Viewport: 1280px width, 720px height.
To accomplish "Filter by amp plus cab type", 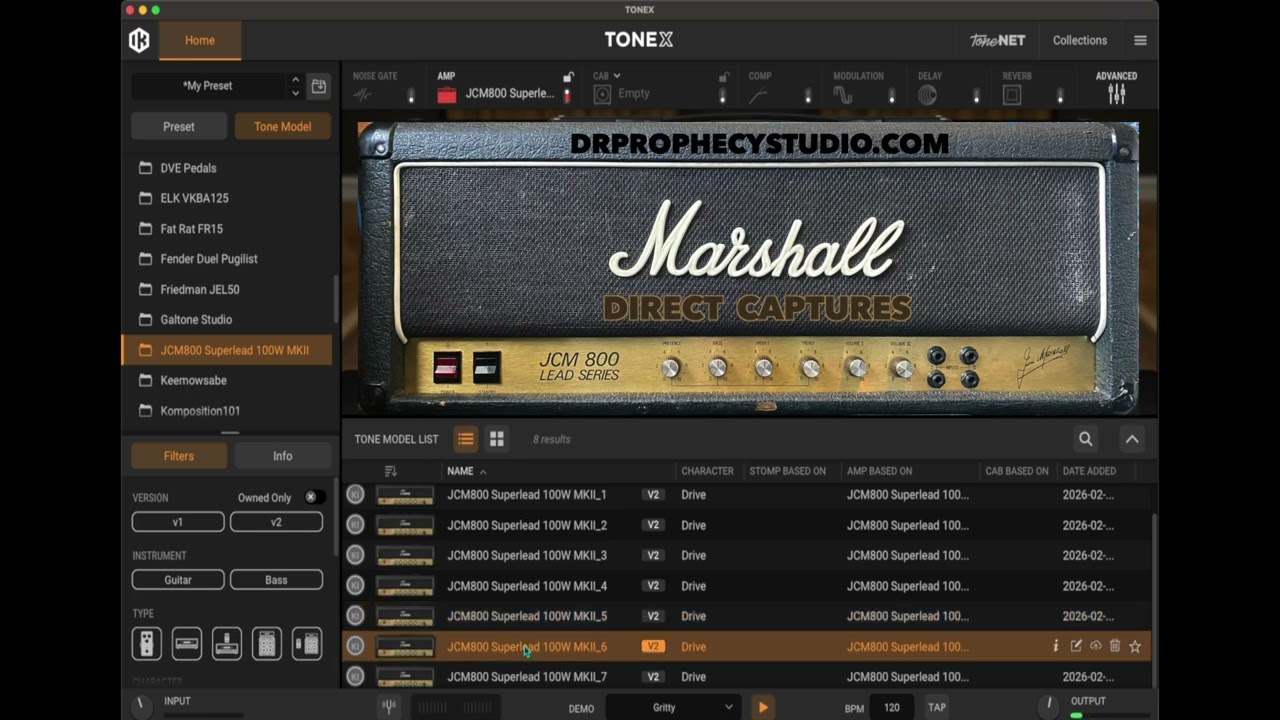I will click(x=267, y=644).
